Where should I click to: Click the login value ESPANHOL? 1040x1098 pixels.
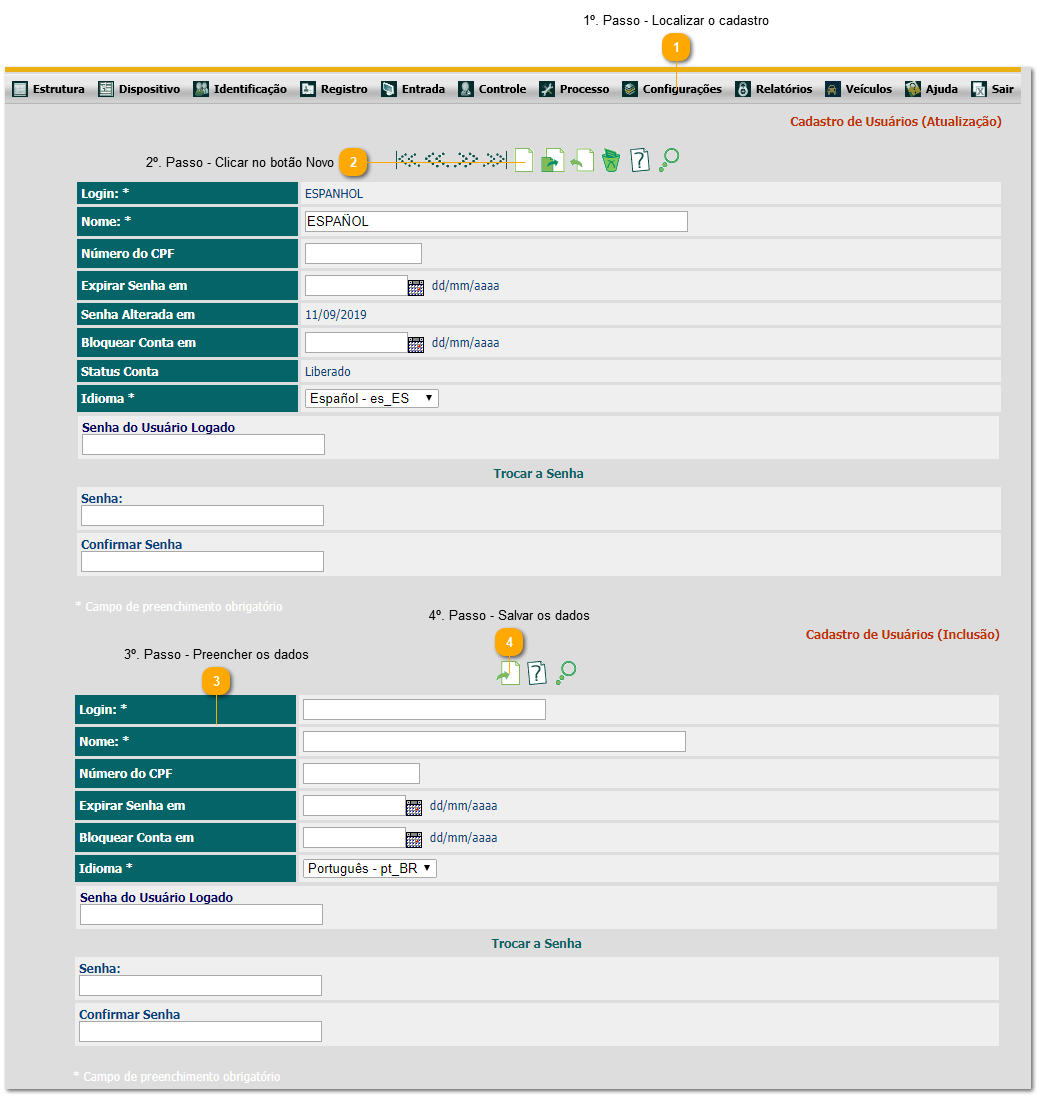[334, 194]
